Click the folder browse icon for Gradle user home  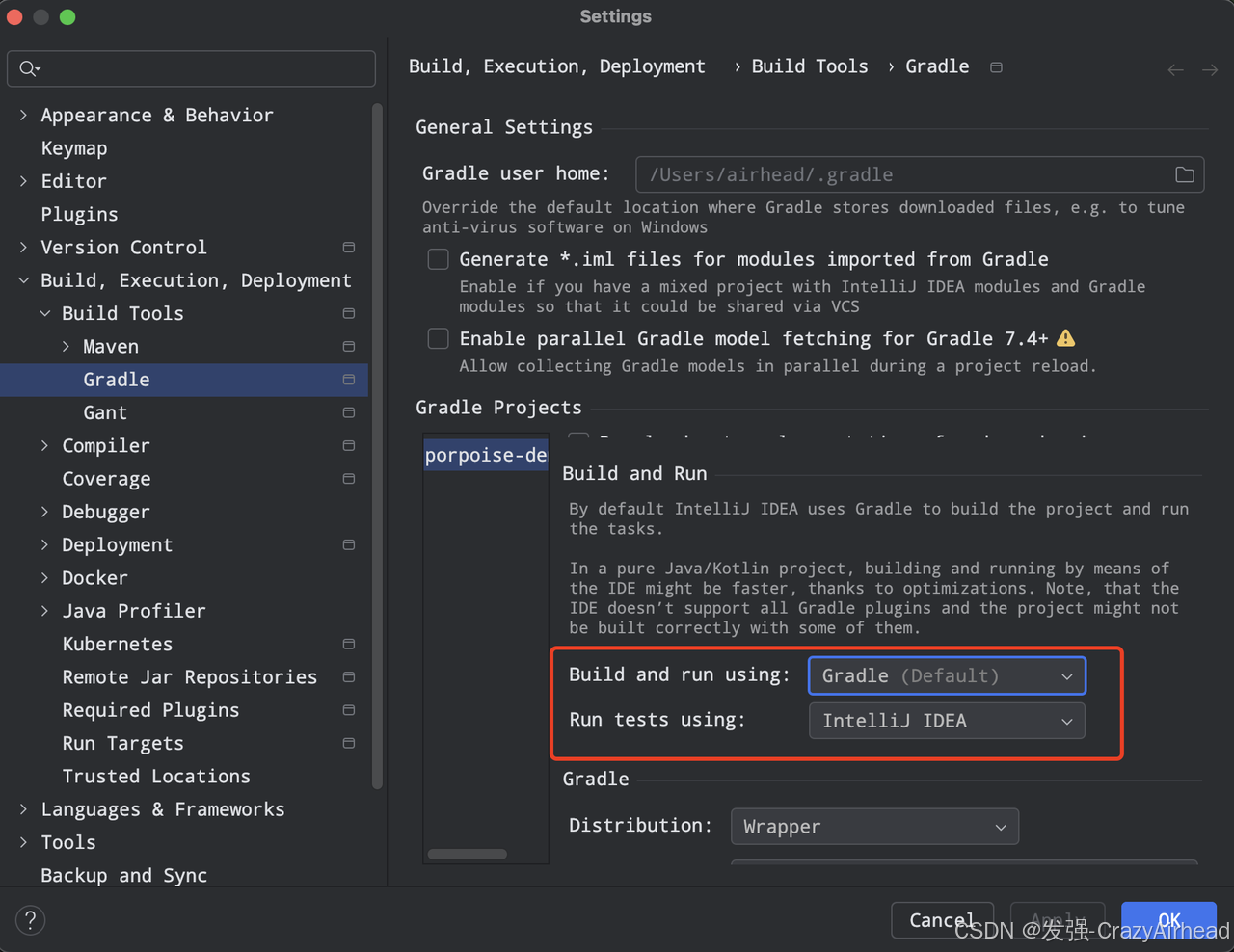(1185, 174)
